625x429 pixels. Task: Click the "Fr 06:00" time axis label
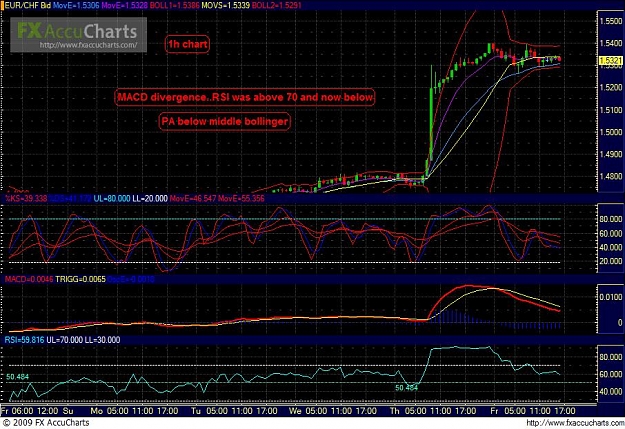pyautogui.click(x=18, y=411)
